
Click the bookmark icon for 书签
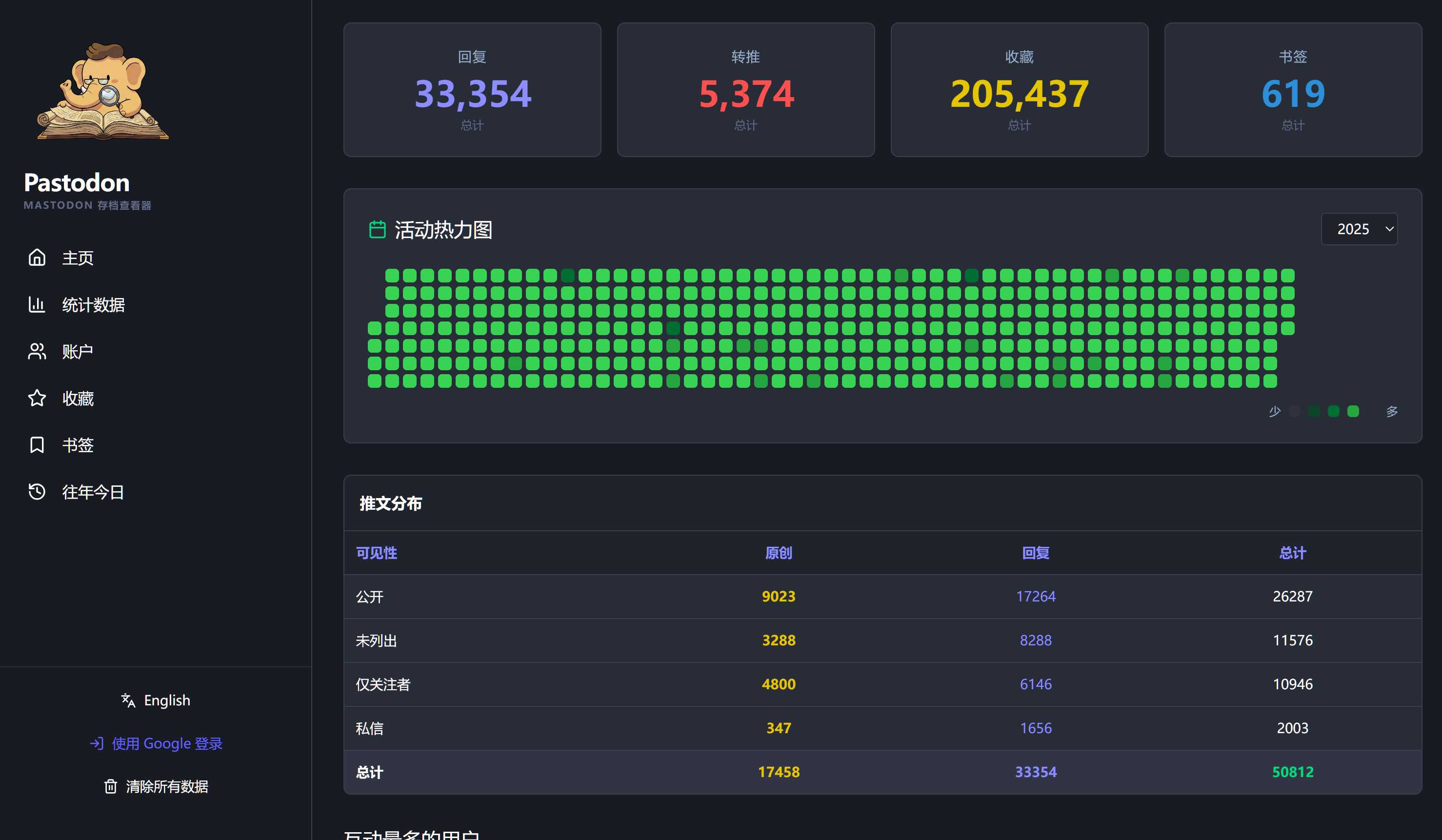(x=37, y=445)
